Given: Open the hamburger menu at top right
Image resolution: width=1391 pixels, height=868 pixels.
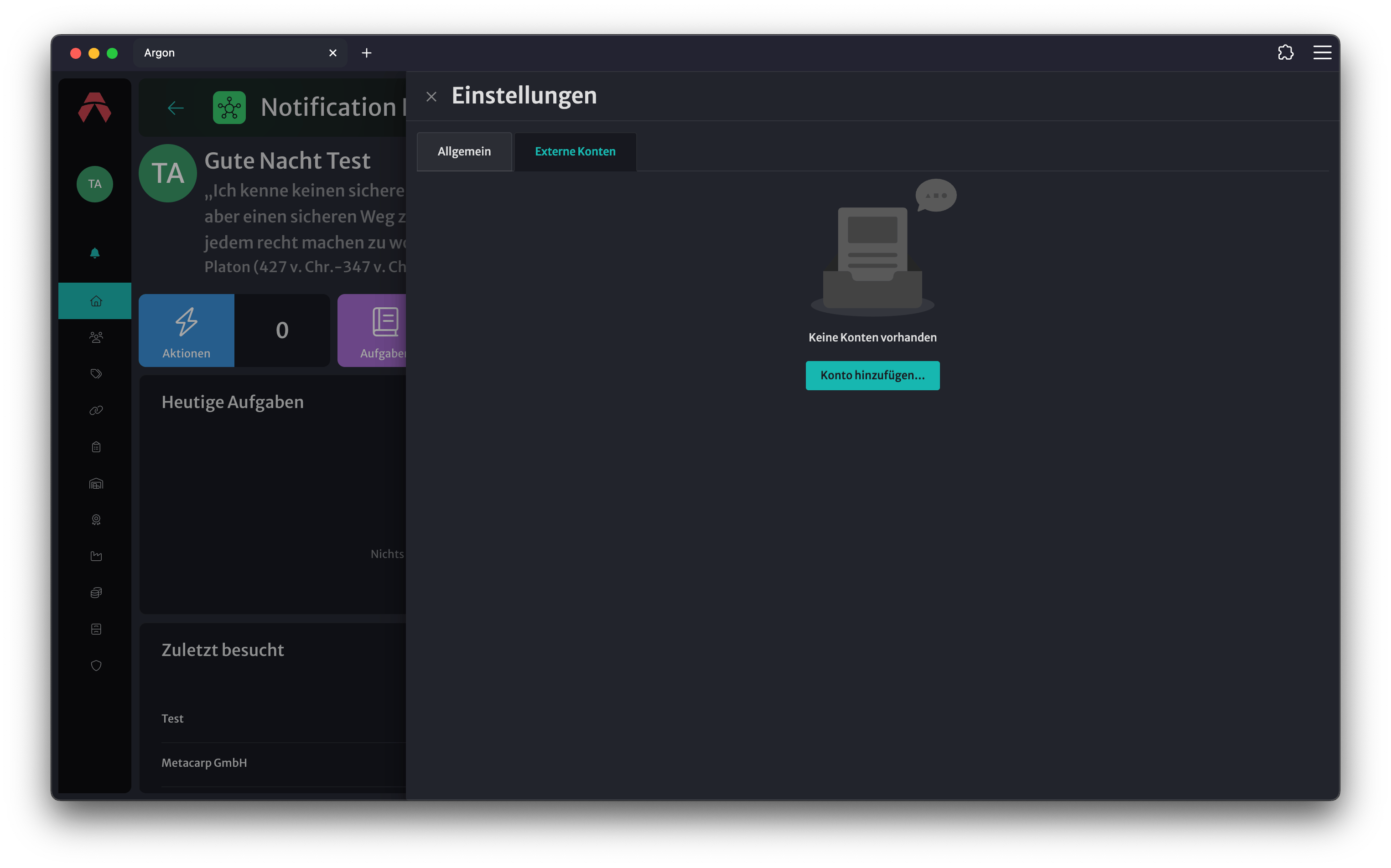Looking at the screenshot, I should [x=1322, y=53].
